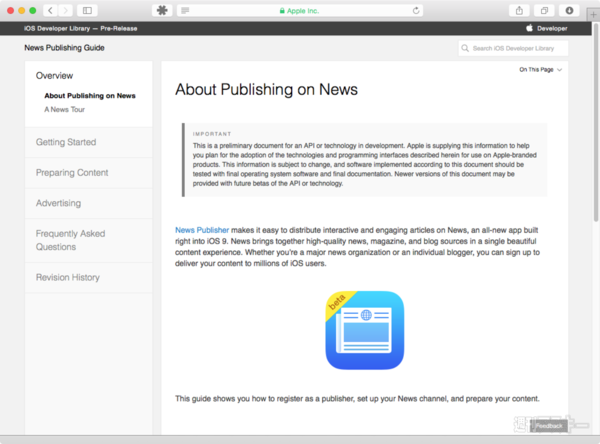
Task: Click the IMPORTANT note label
Action: pyautogui.click(x=212, y=134)
